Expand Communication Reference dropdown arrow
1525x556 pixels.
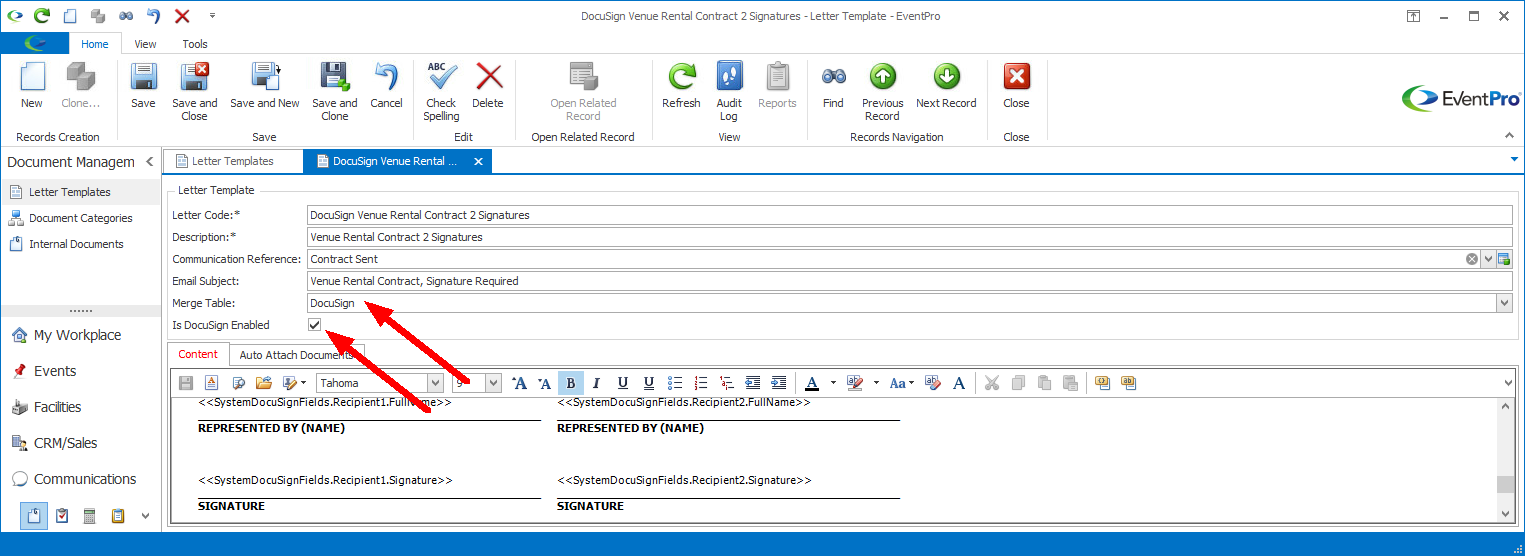click(x=1488, y=259)
